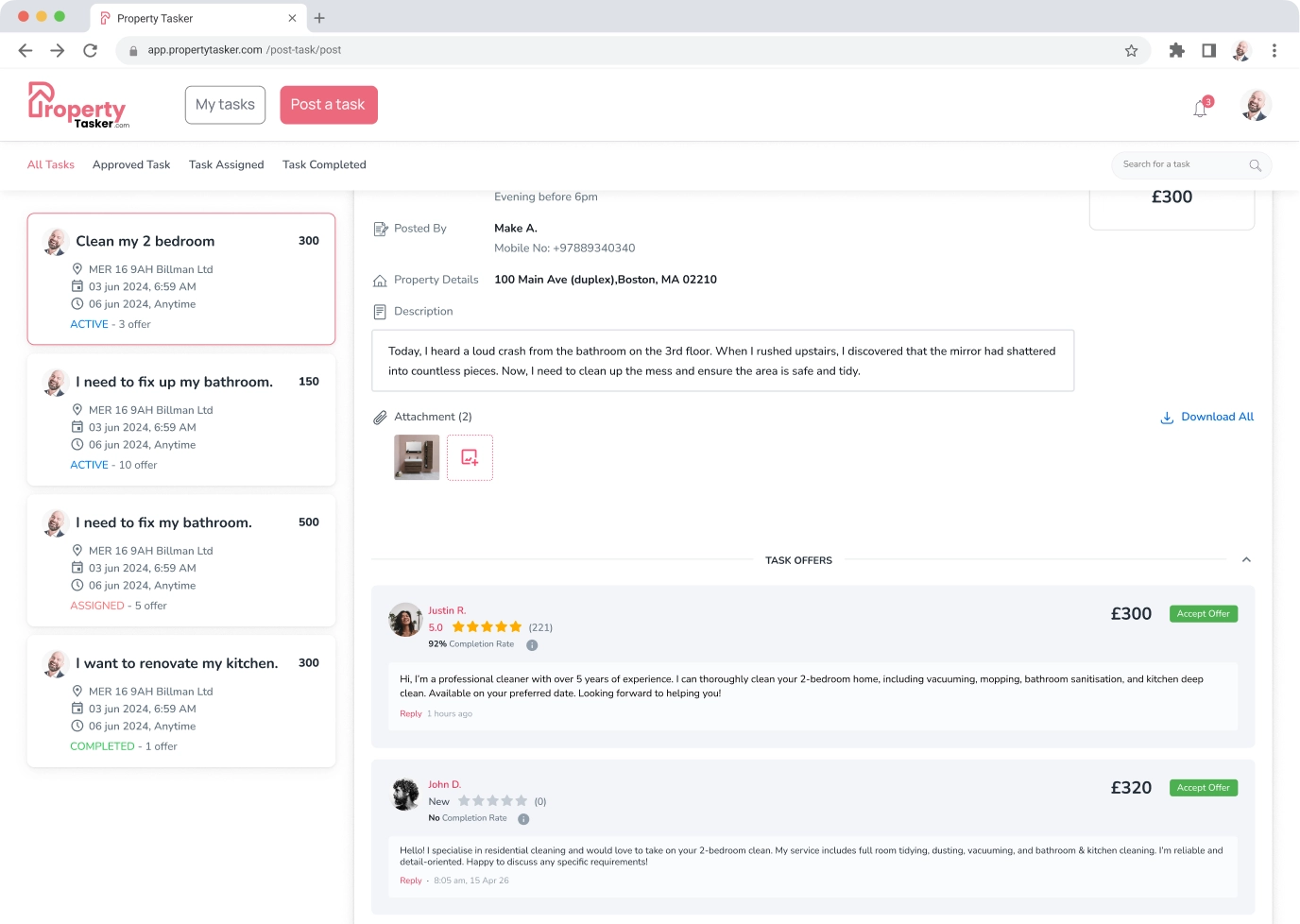Click info icon beside John's completion rate
The image size is (1300, 924).
tap(523, 819)
